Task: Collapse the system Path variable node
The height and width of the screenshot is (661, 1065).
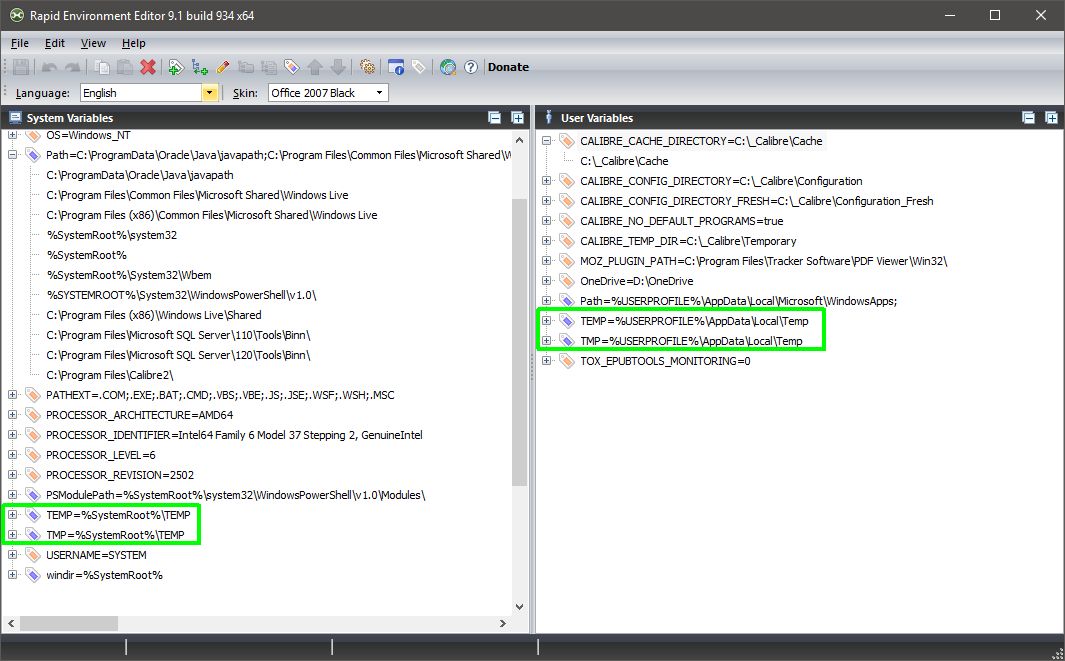Action: point(12,155)
